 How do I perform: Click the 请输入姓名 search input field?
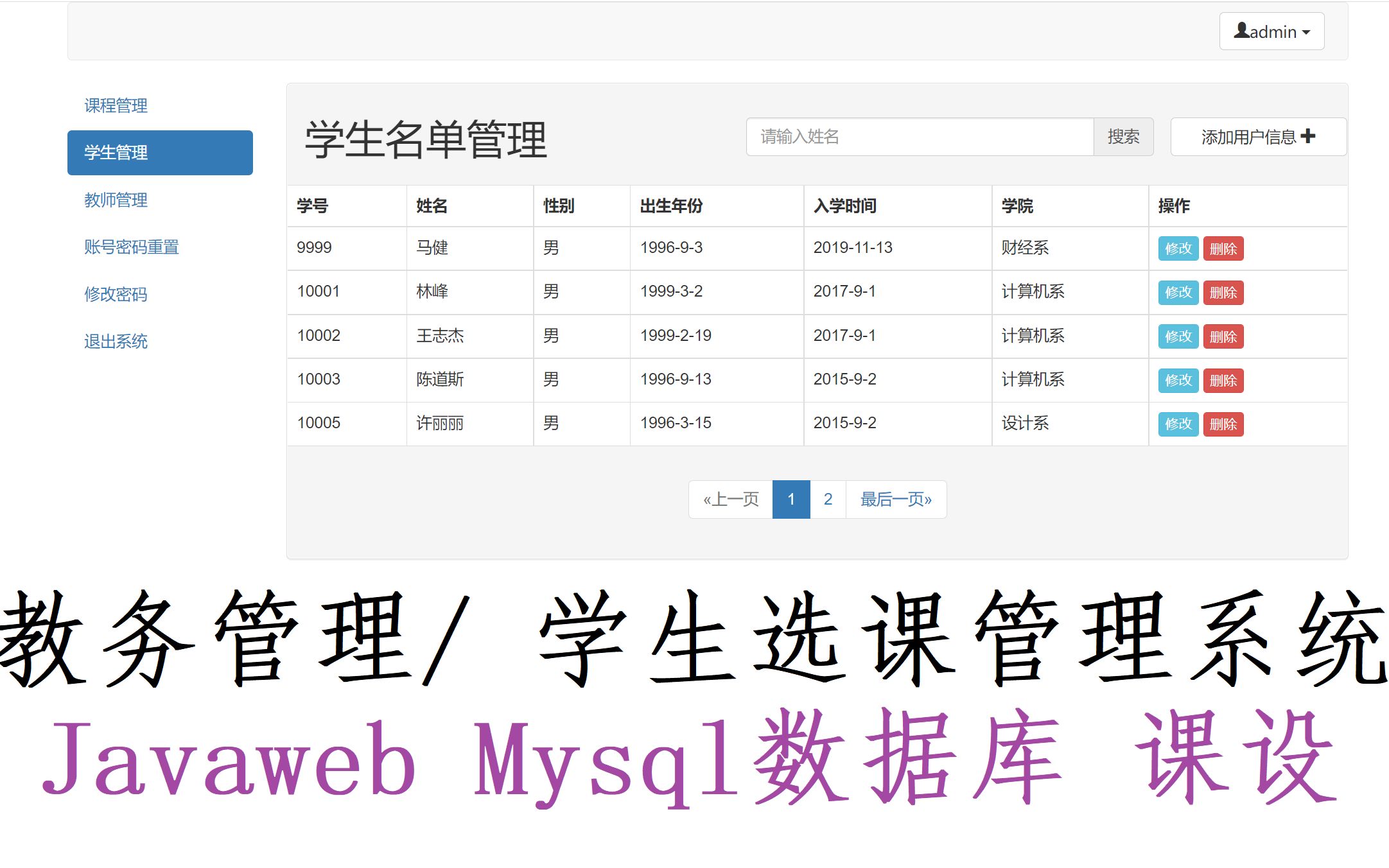point(918,136)
